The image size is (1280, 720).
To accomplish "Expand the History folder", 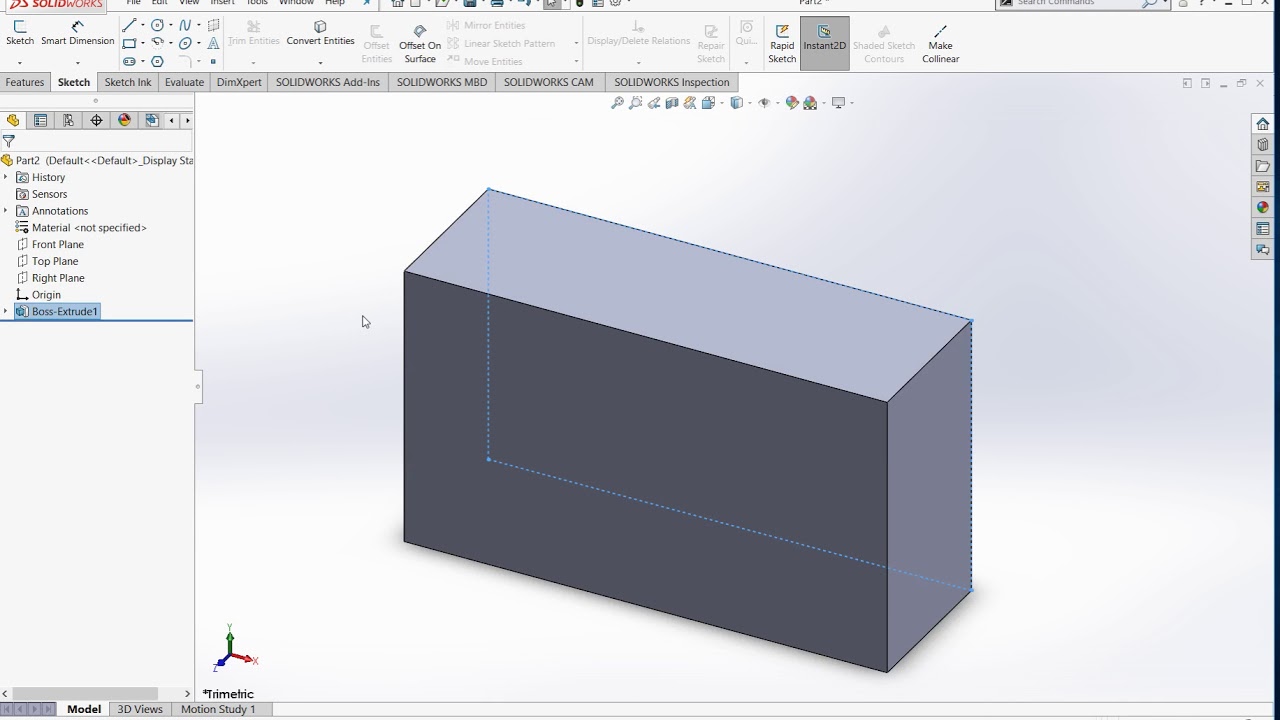I will [5, 177].
